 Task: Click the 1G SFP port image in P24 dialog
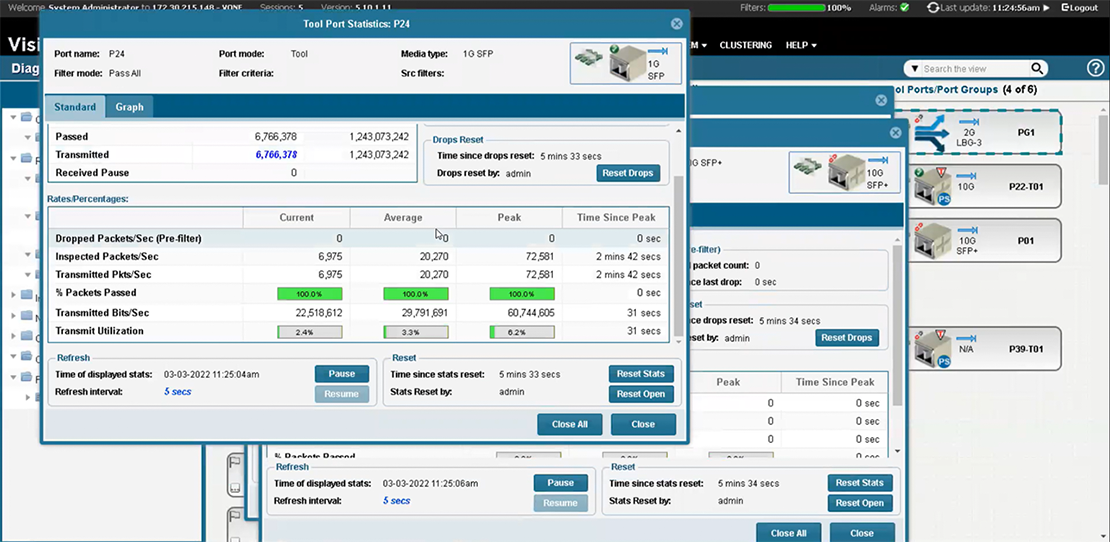(625, 63)
